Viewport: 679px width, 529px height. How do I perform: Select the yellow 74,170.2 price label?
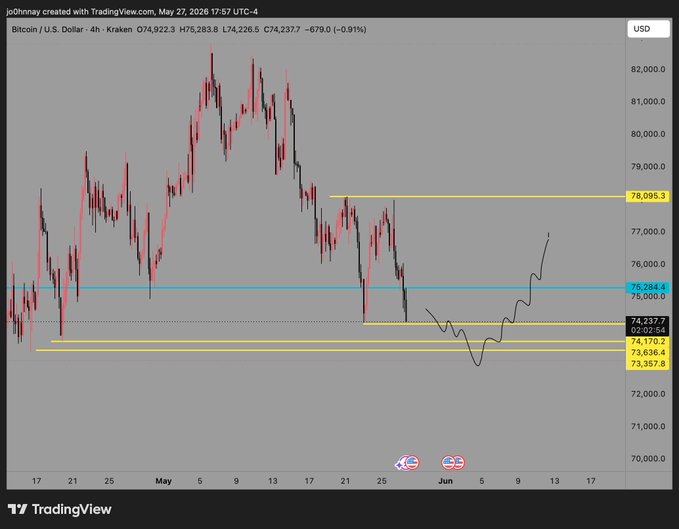(x=647, y=342)
